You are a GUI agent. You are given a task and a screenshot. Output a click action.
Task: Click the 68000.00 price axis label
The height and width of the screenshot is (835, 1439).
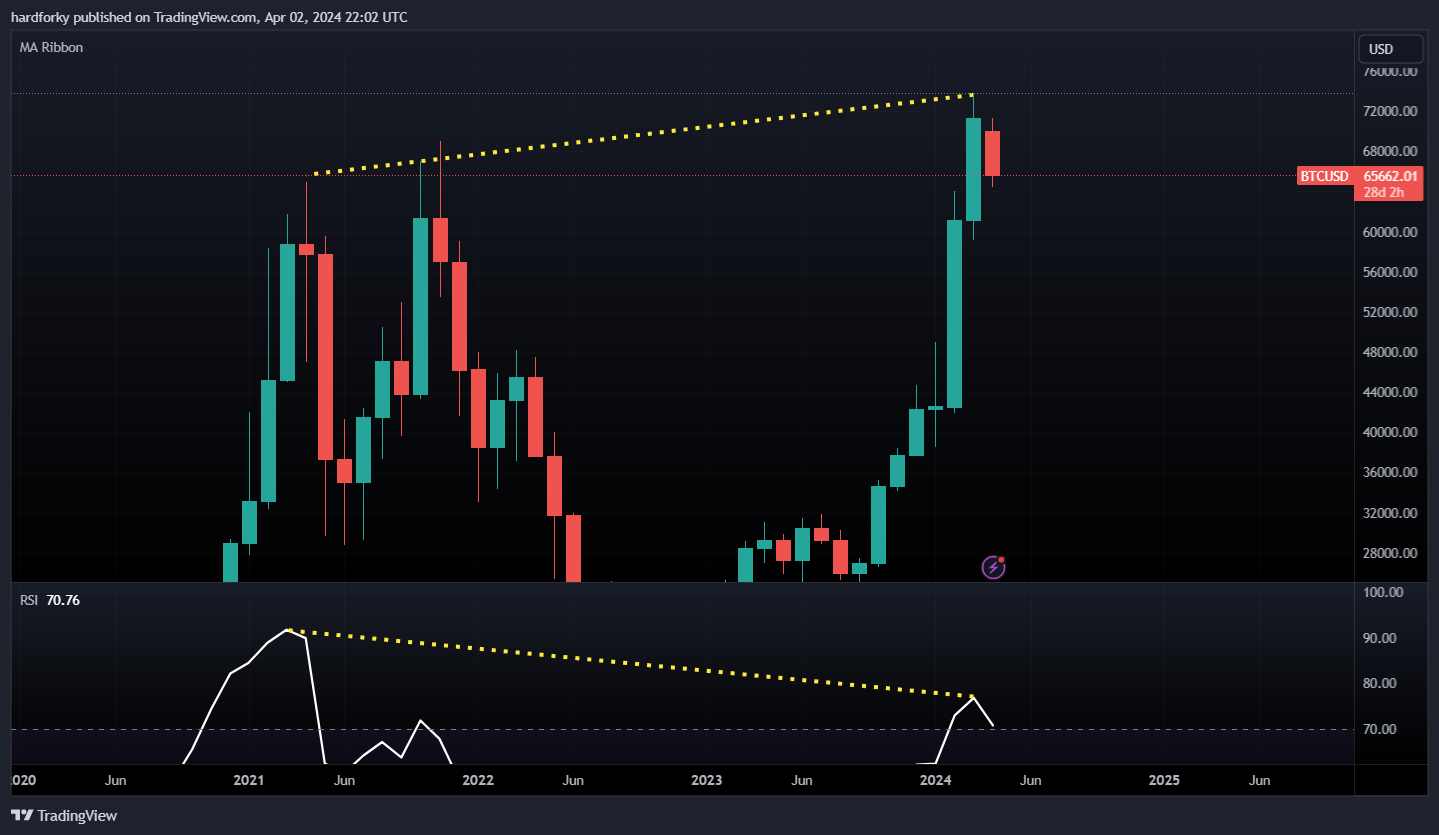click(1390, 151)
